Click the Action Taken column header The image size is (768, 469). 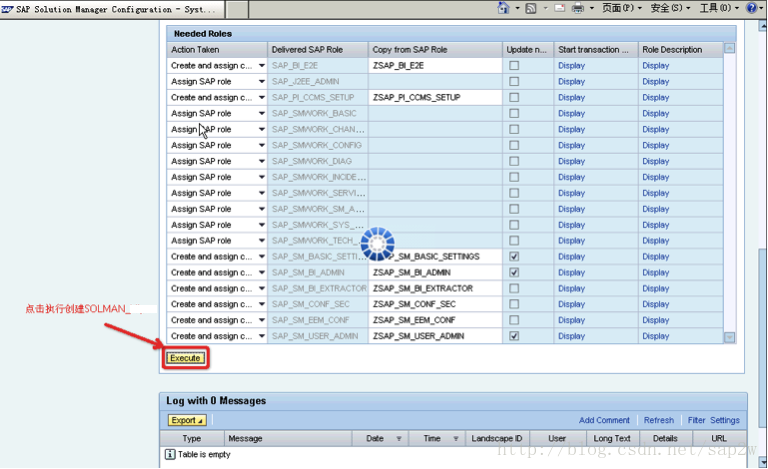pos(217,49)
